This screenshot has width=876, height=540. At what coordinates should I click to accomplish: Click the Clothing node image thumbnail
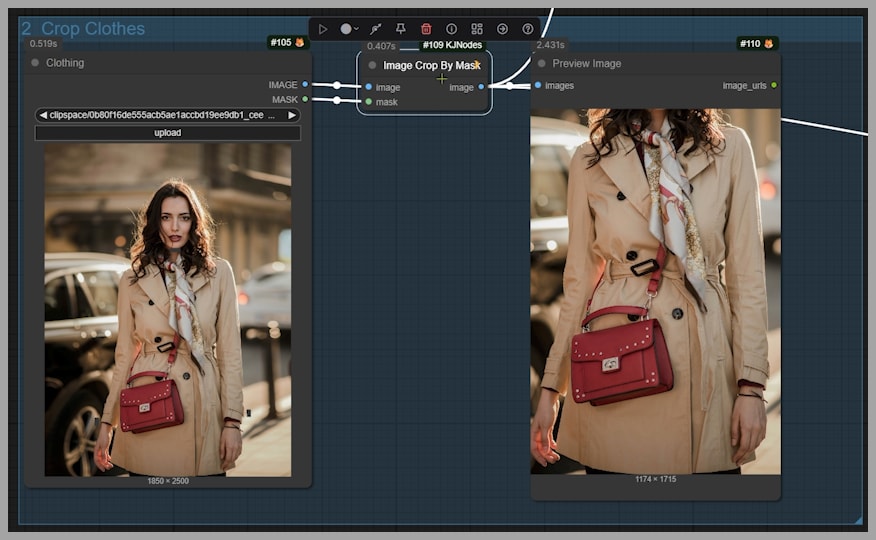click(x=167, y=309)
